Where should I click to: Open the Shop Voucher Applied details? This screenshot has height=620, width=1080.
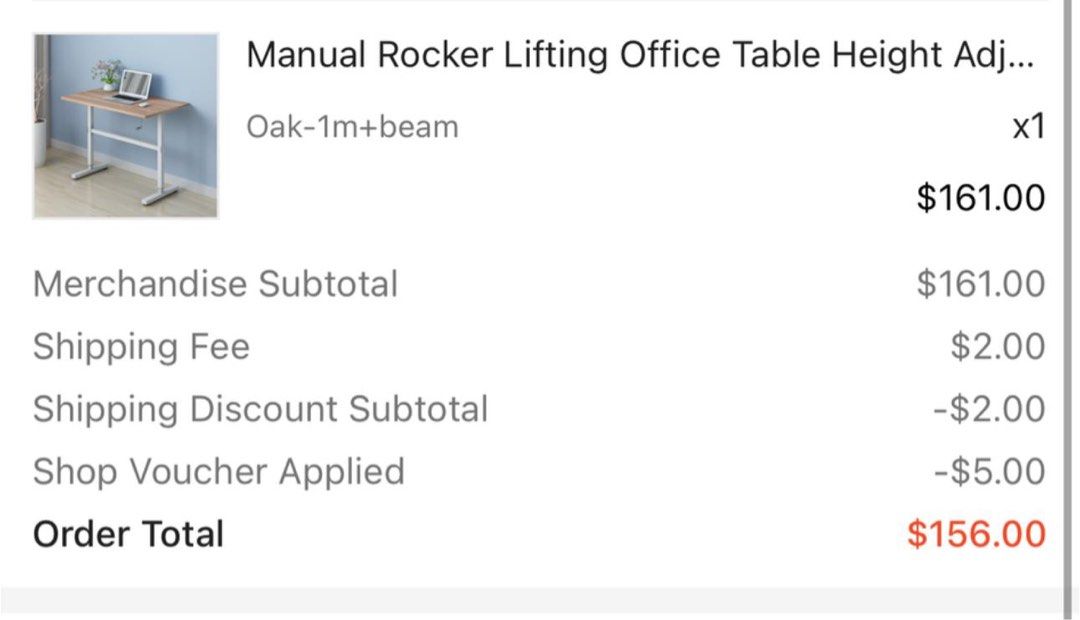tap(219, 471)
